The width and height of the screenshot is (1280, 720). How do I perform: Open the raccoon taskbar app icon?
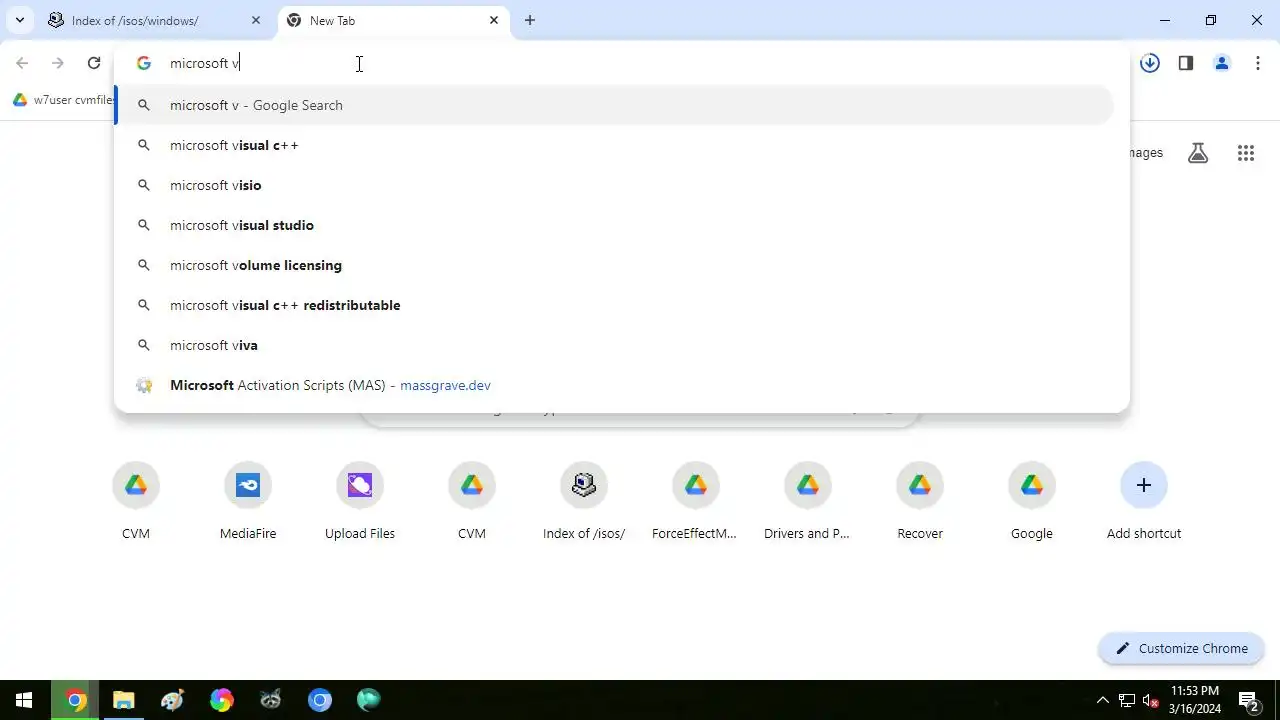point(271,700)
